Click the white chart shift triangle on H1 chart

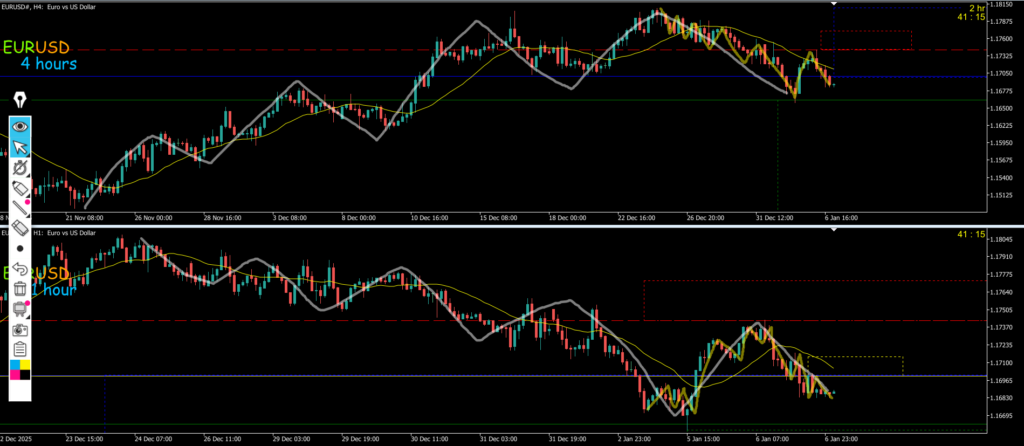click(x=834, y=230)
